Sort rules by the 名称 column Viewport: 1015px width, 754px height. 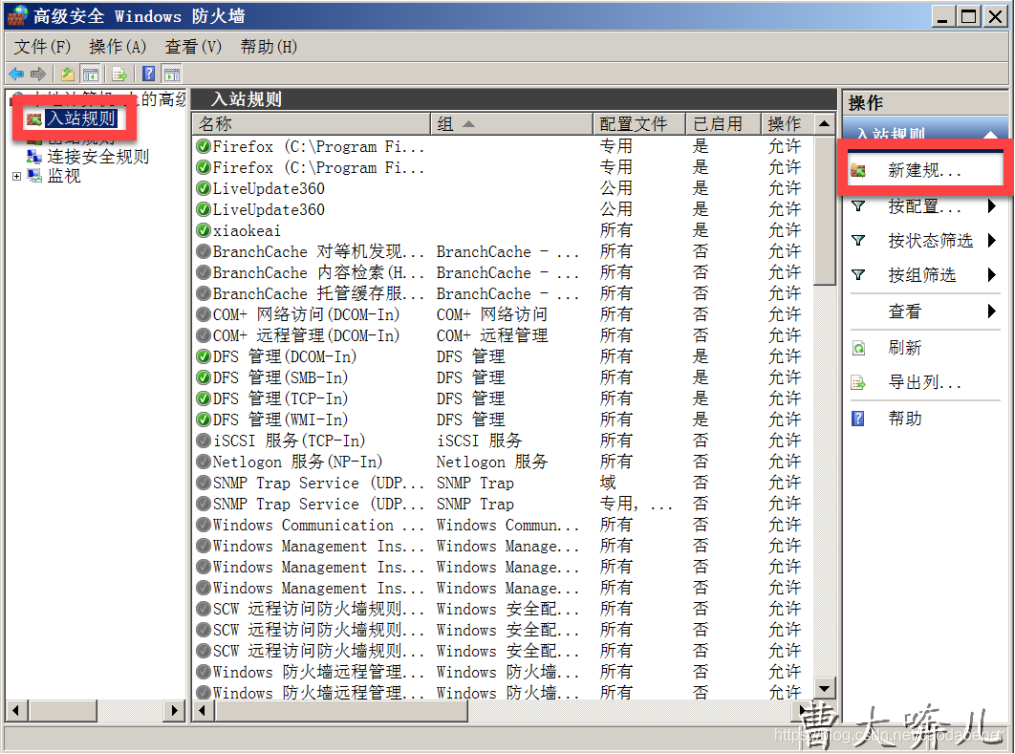311,124
